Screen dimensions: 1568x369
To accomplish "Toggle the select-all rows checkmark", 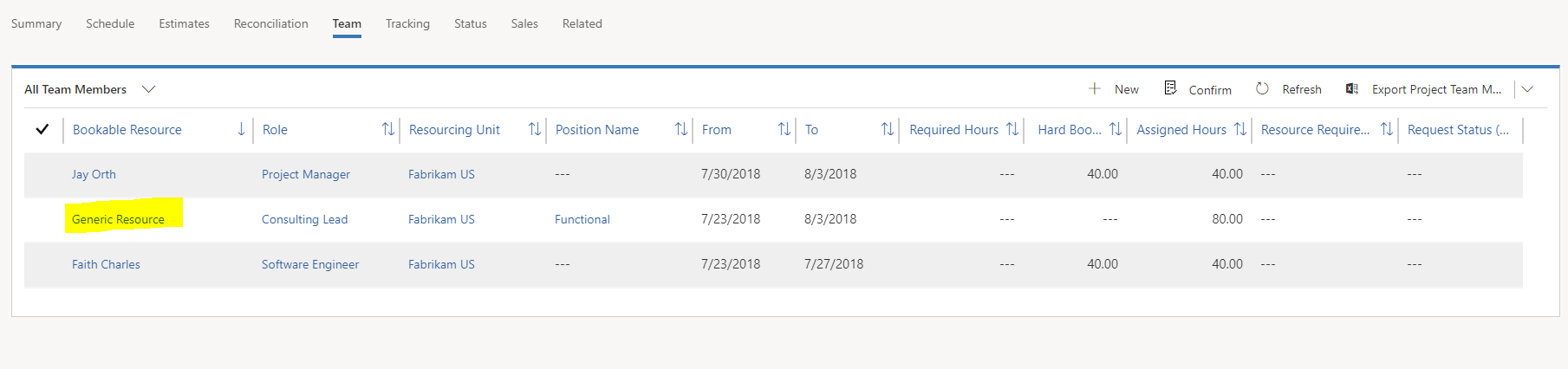I will 42,130.
